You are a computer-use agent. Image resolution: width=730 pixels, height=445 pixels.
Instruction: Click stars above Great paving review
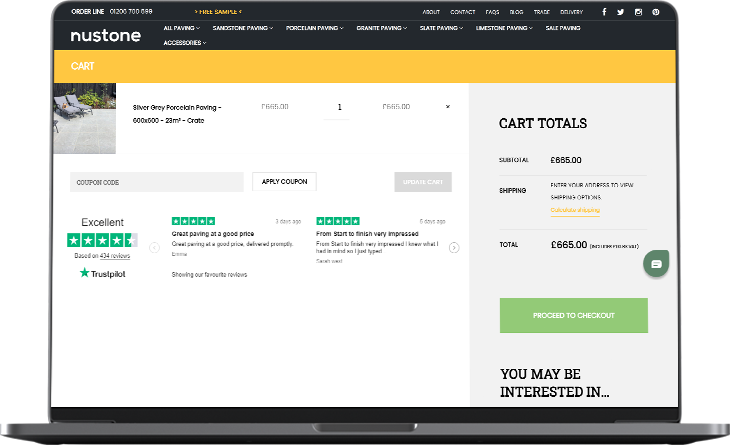click(x=193, y=221)
